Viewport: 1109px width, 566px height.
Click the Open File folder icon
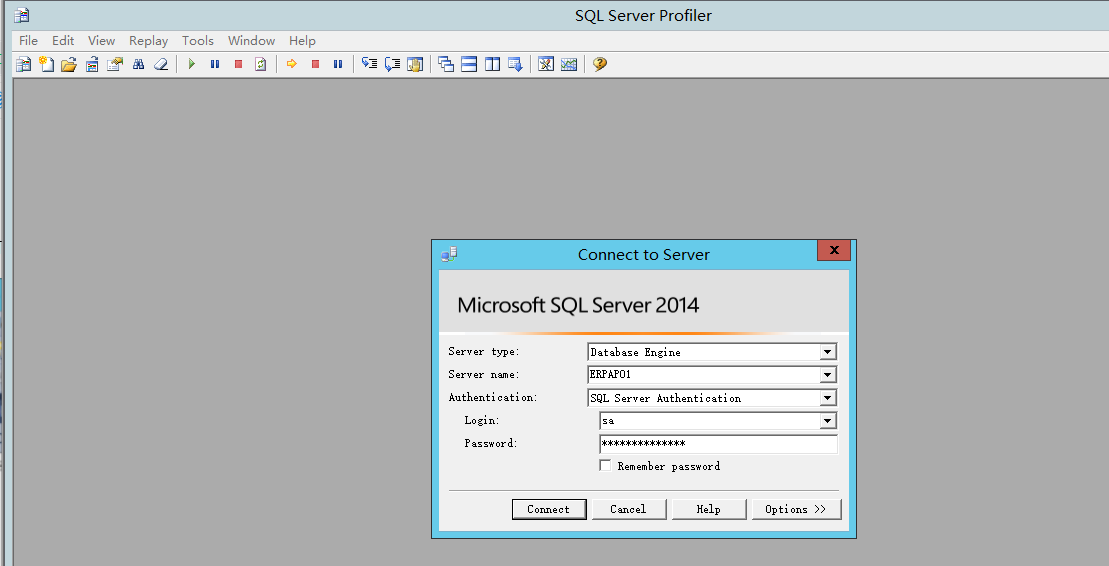[x=69, y=64]
